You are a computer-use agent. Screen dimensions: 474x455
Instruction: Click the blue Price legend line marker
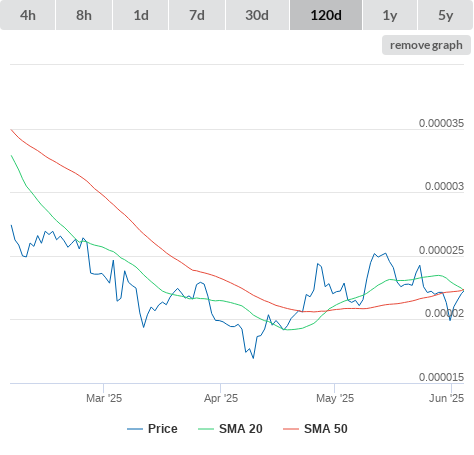(135, 429)
